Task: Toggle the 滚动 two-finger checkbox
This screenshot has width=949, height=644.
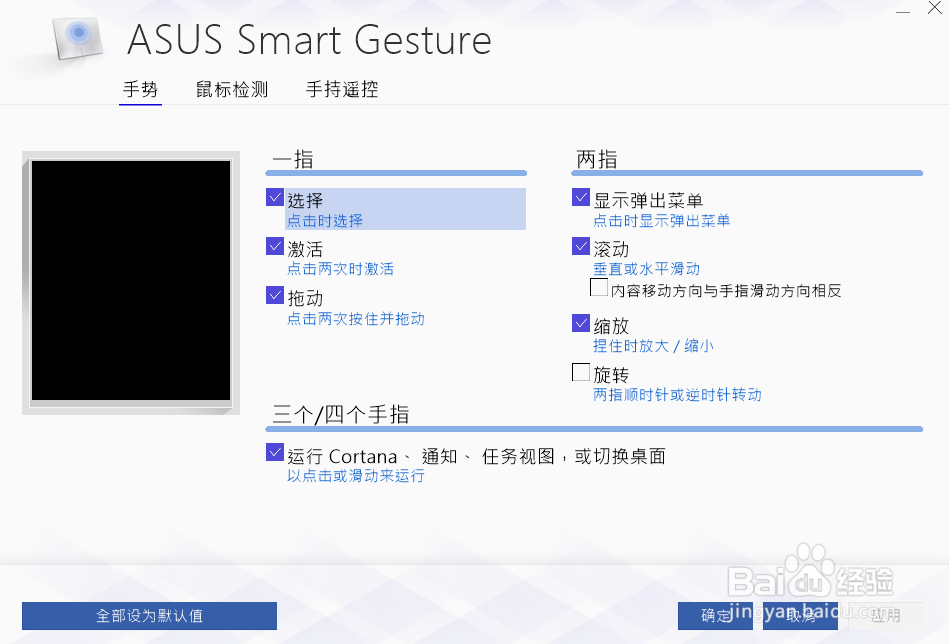Action: point(581,246)
